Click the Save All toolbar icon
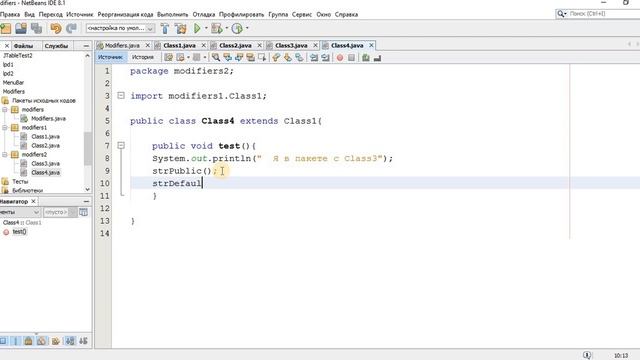The image size is (640, 360). pos(36,28)
